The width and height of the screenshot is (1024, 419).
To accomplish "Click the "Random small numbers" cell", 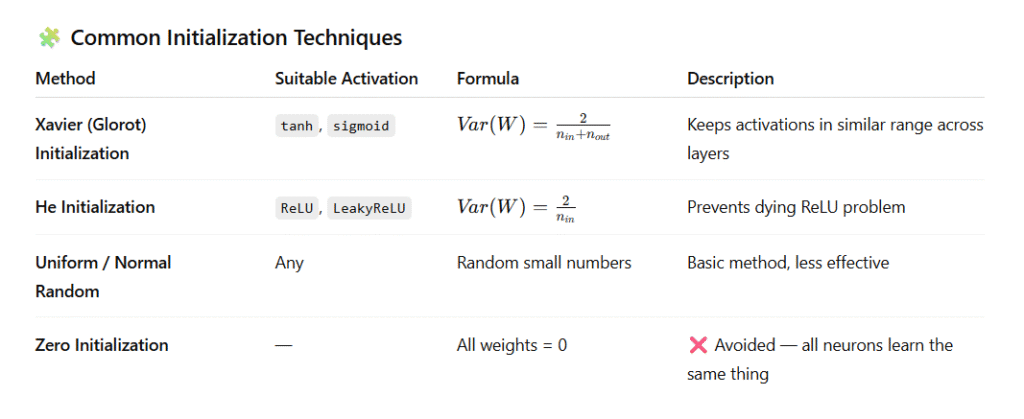I will pos(544,262).
